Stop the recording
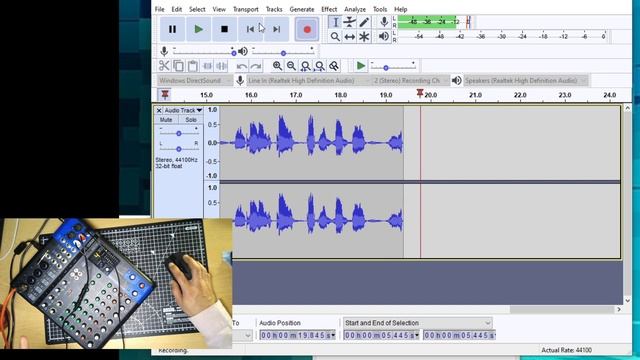The height and width of the screenshot is (360, 640). click(224, 29)
